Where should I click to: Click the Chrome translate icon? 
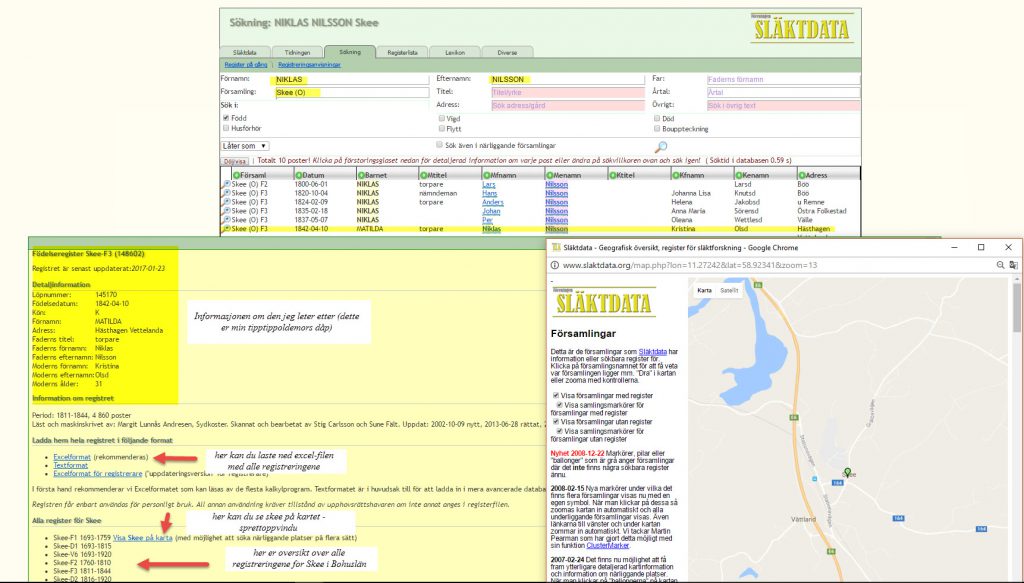pyautogui.click(x=1014, y=265)
